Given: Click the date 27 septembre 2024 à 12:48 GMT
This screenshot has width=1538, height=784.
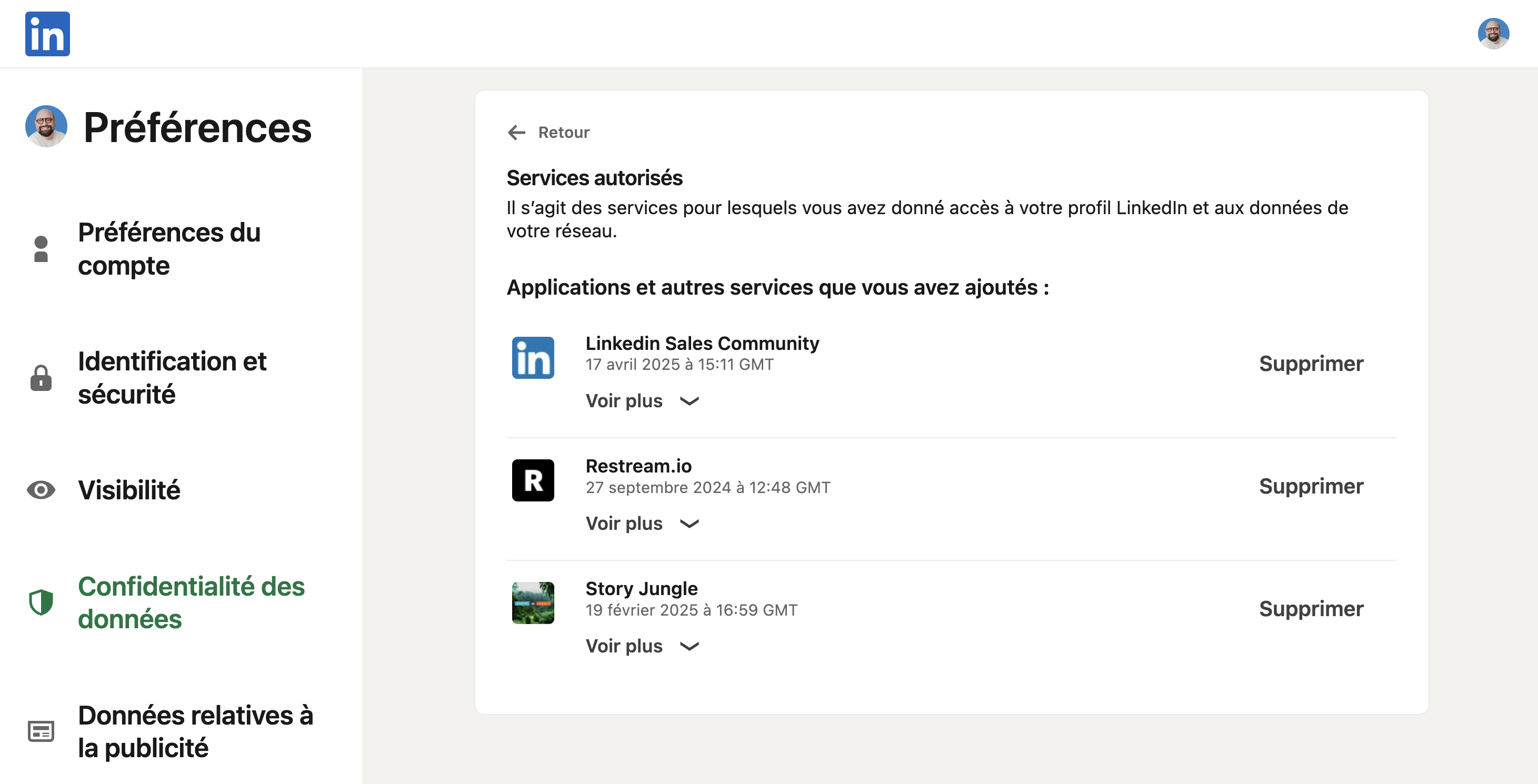Looking at the screenshot, I should (707, 487).
